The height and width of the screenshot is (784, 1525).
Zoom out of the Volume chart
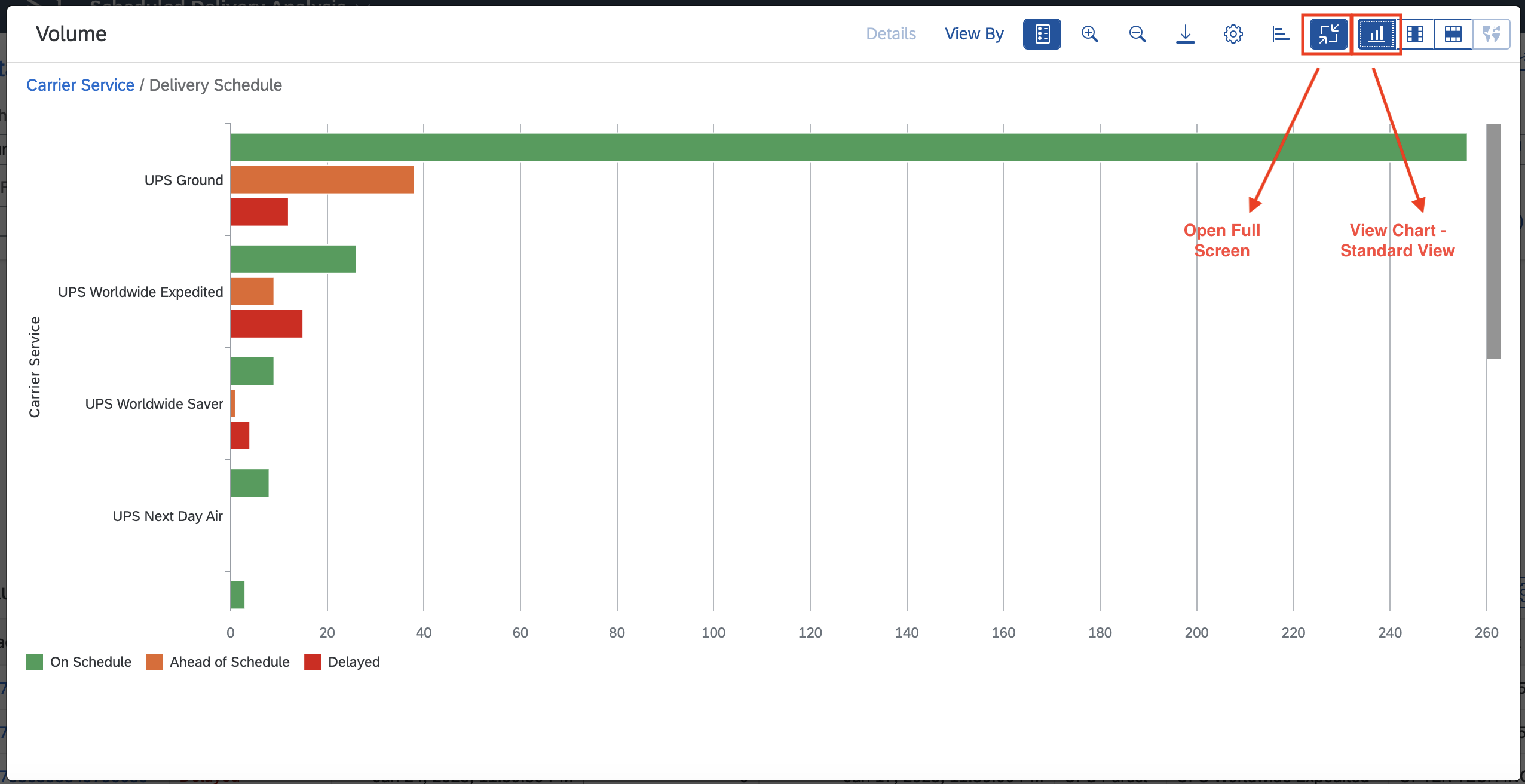click(x=1137, y=34)
